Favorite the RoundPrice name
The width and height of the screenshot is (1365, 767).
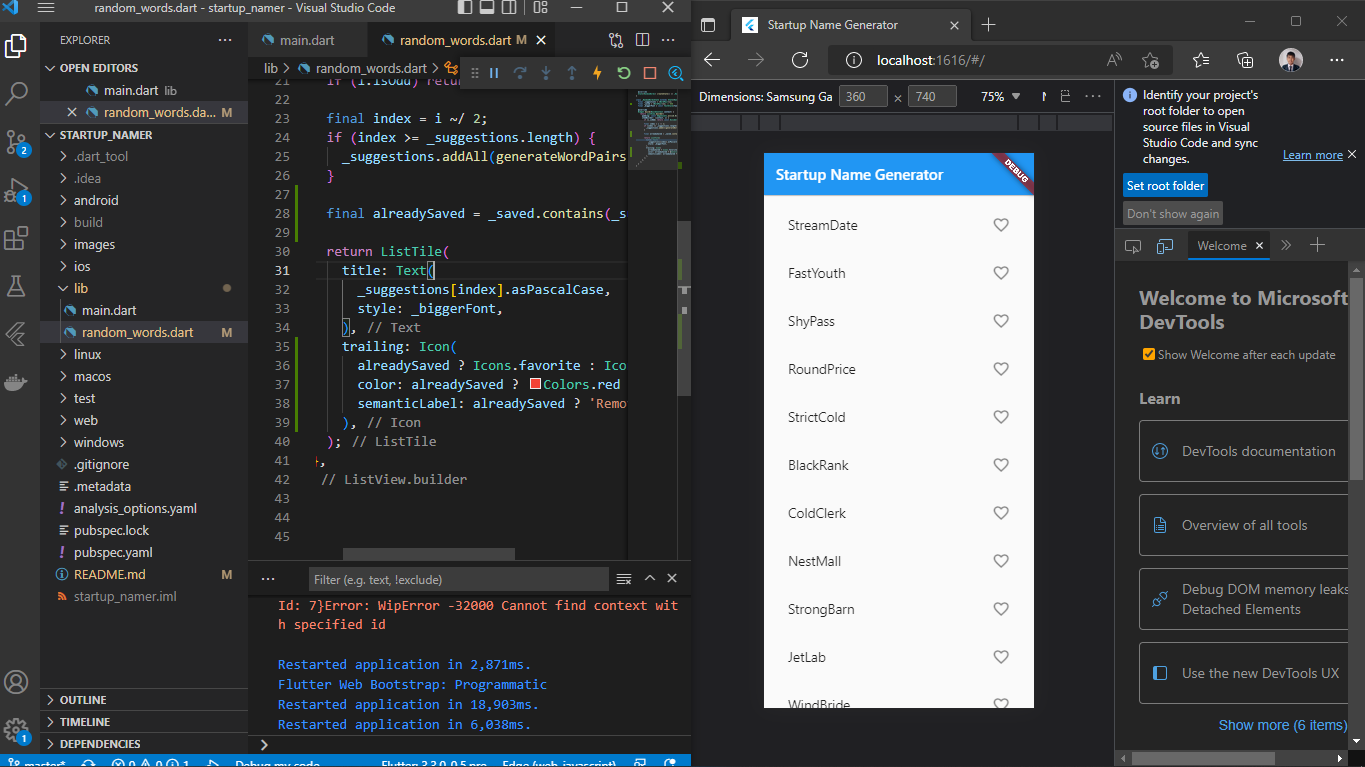click(1001, 369)
